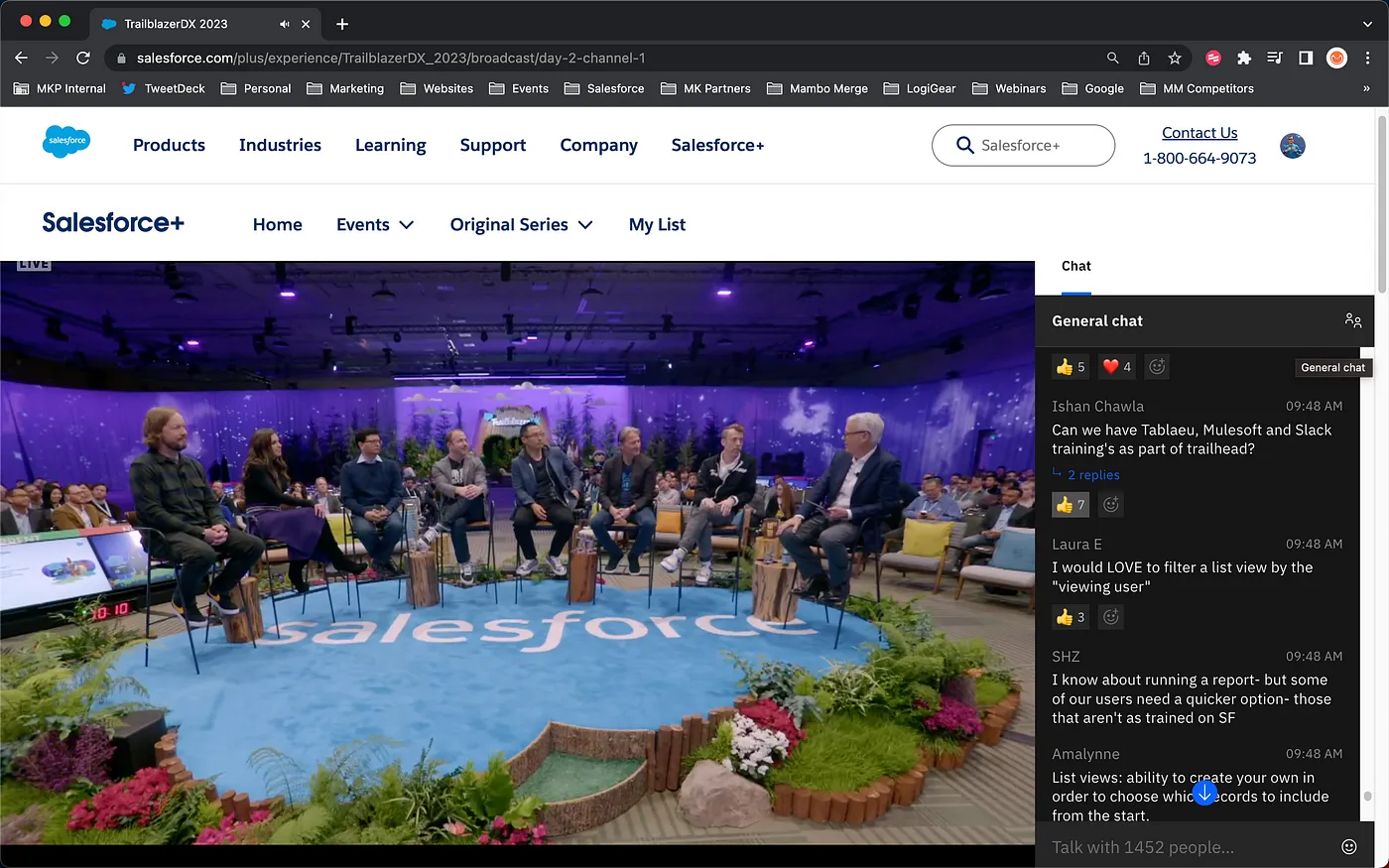Open the emoji picker in chat input
This screenshot has height=868, width=1389.
1349,846
